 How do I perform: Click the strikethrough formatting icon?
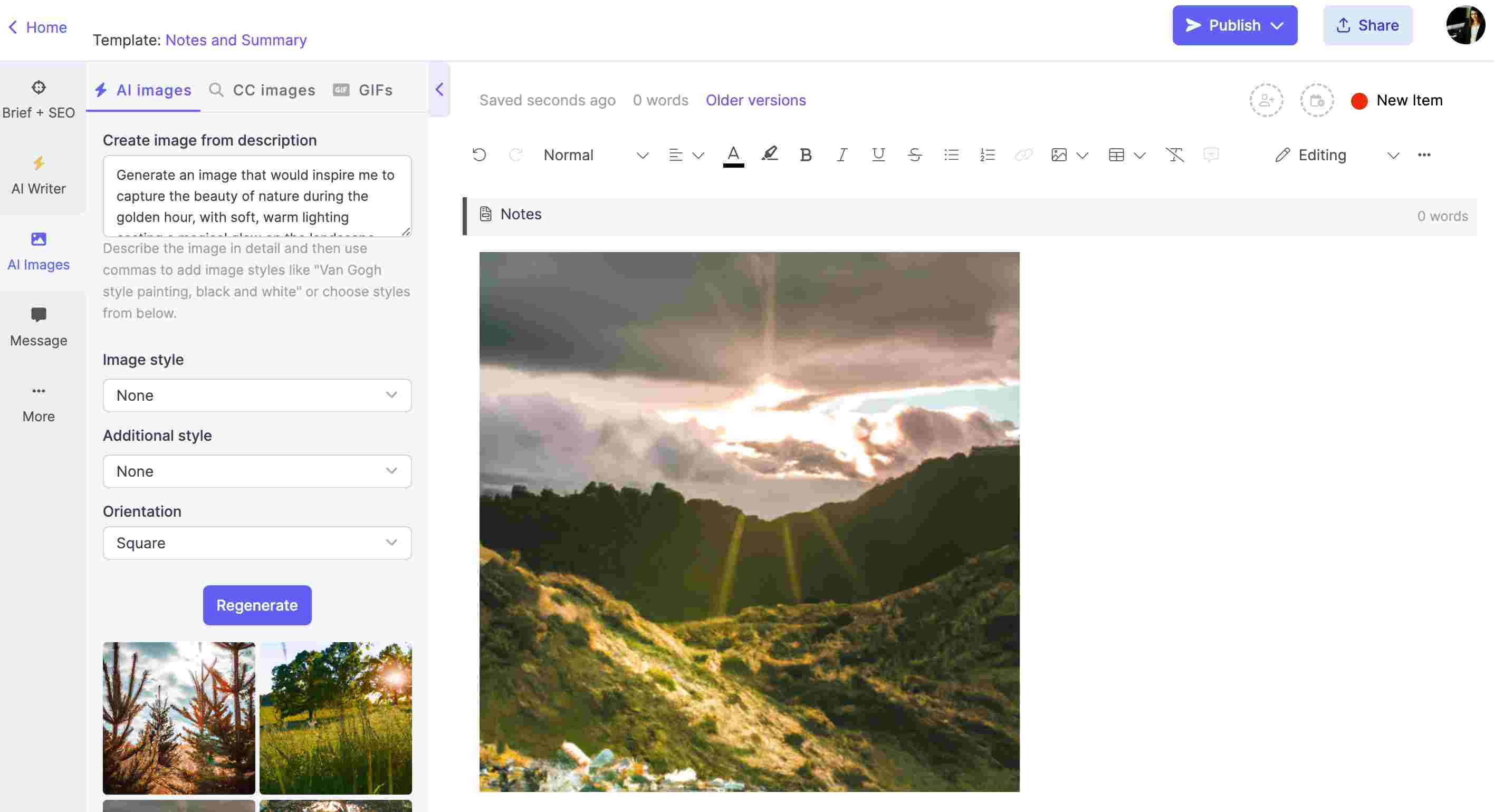(913, 155)
